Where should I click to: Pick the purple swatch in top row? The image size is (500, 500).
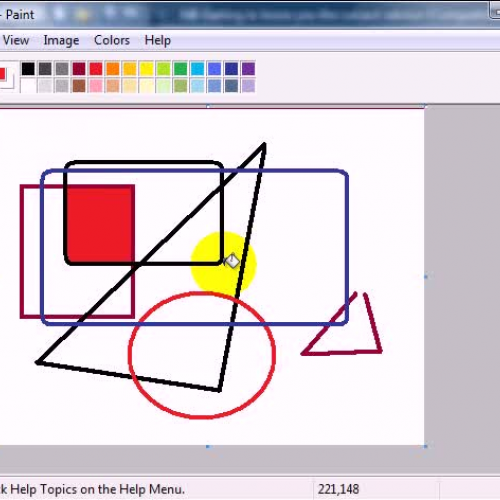[248, 69]
